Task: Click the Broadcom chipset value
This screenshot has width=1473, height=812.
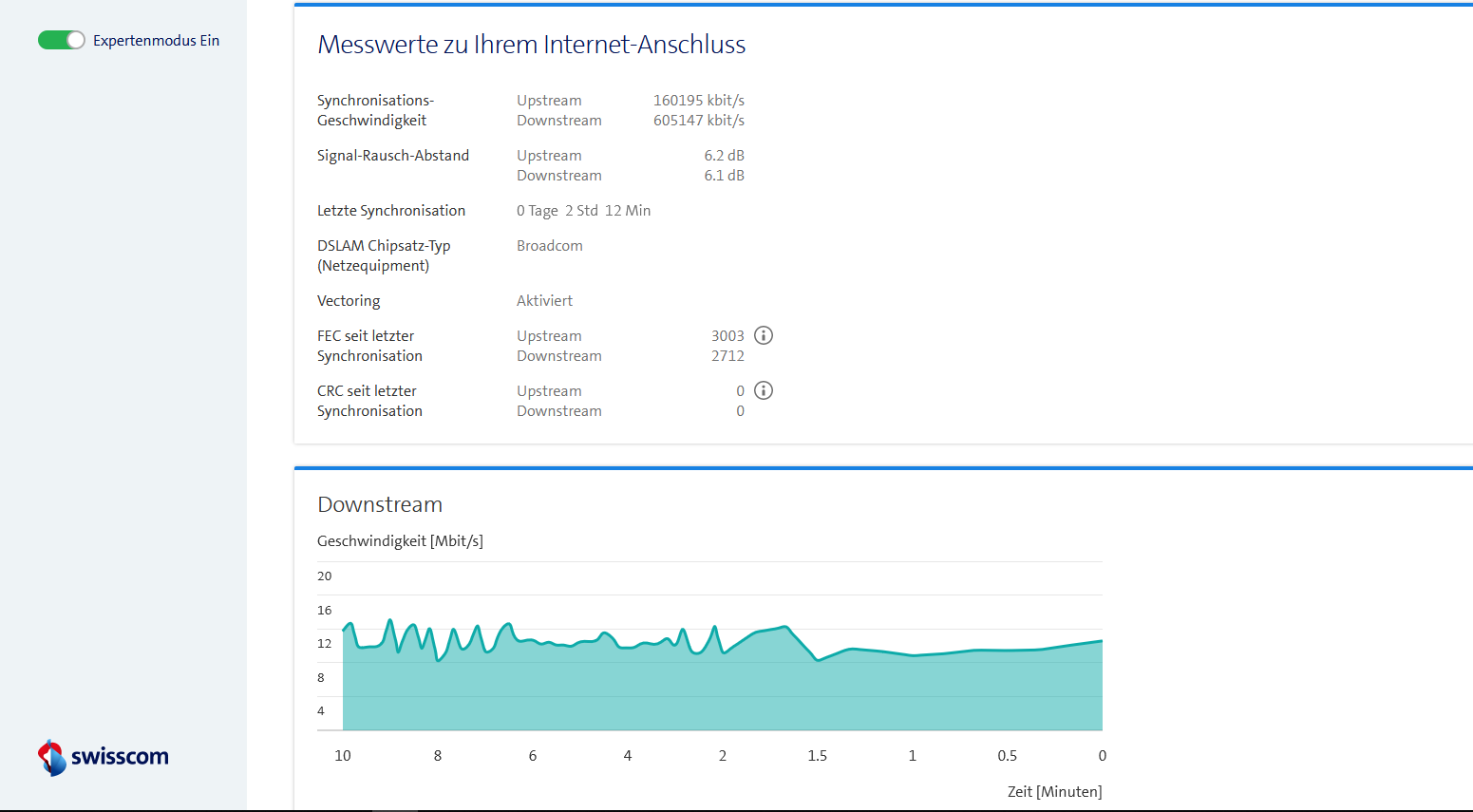Action: pyautogui.click(x=550, y=246)
